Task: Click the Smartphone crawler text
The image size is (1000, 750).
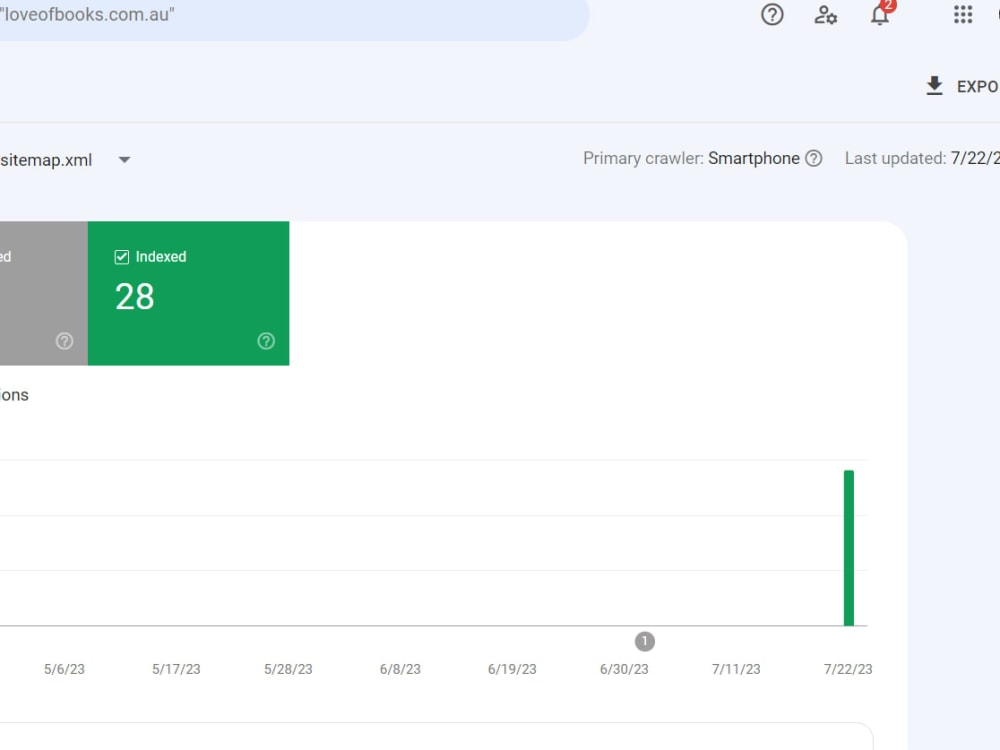Action: tap(753, 158)
